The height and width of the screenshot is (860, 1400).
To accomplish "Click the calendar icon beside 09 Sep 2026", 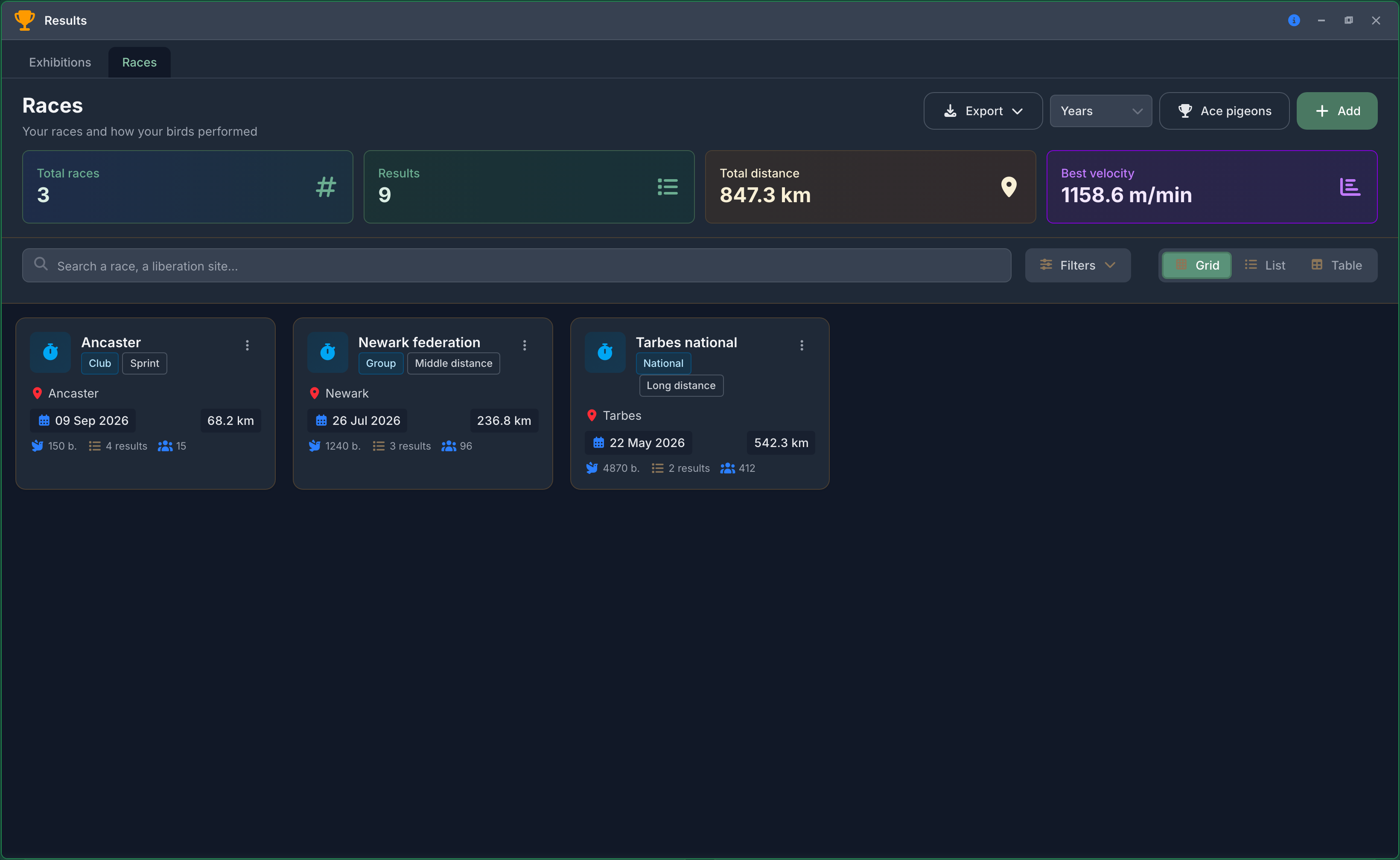I will [x=44, y=420].
